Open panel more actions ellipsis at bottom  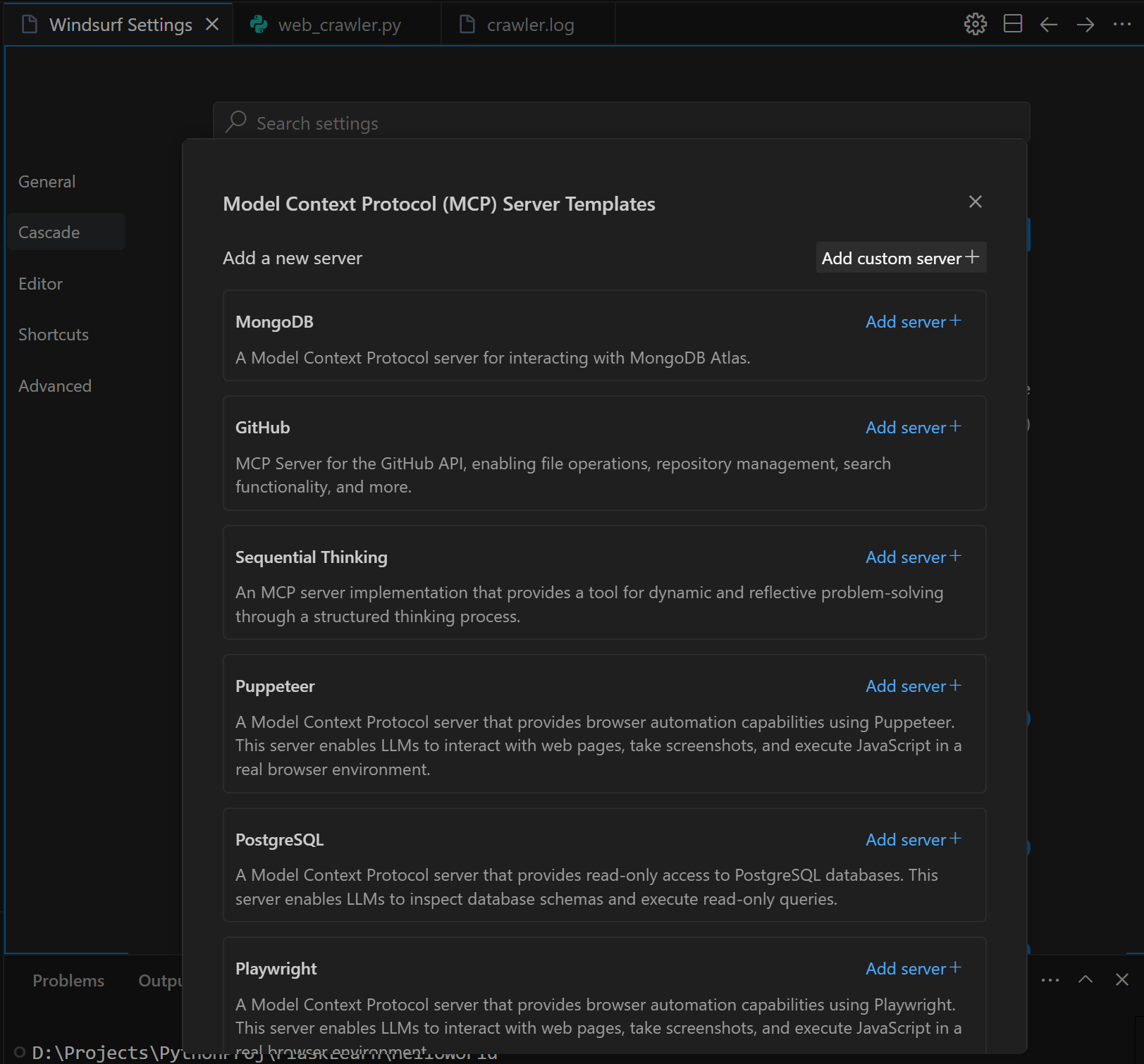click(x=1050, y=979)
